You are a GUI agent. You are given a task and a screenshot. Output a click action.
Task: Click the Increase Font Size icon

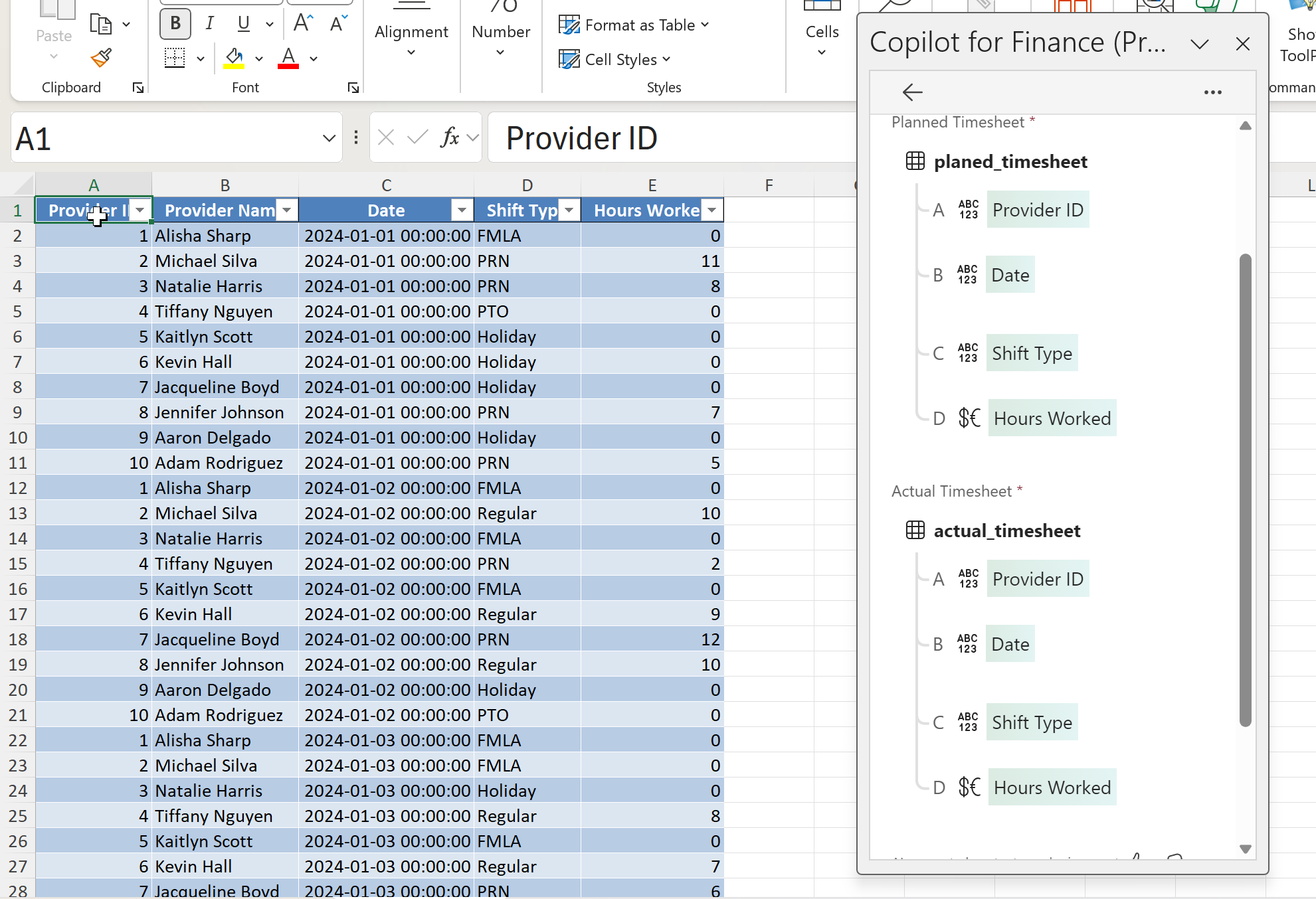point(303,24)
